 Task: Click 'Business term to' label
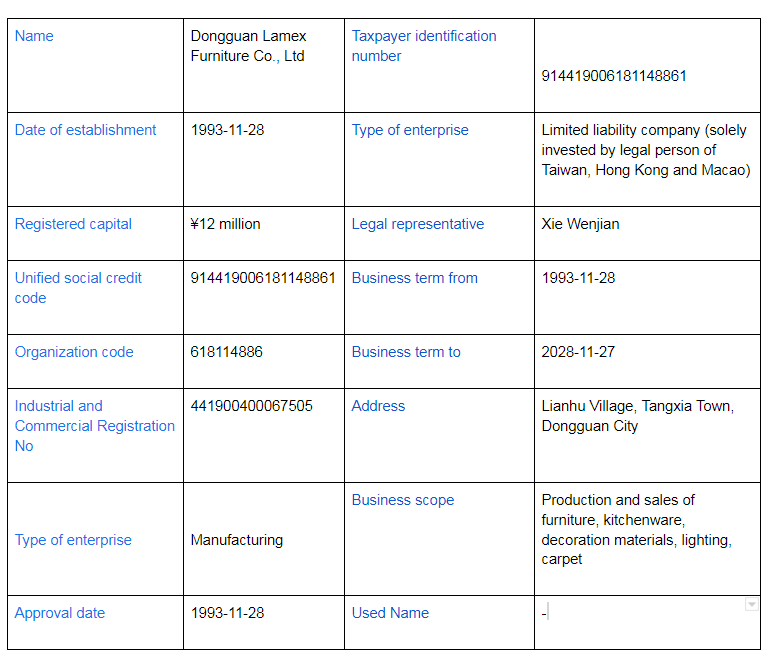406,352
